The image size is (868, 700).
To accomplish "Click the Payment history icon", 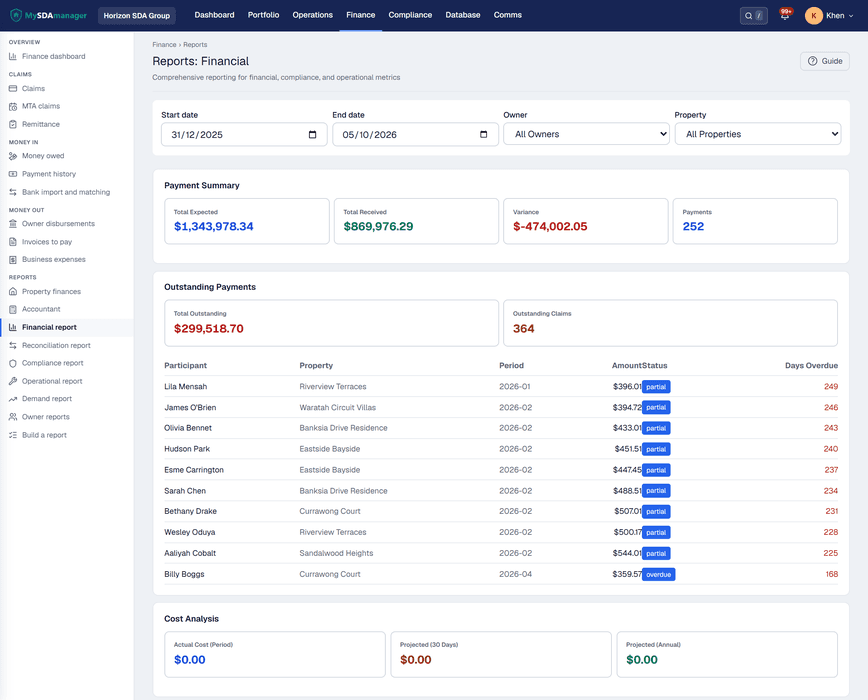I will point(13,174).
